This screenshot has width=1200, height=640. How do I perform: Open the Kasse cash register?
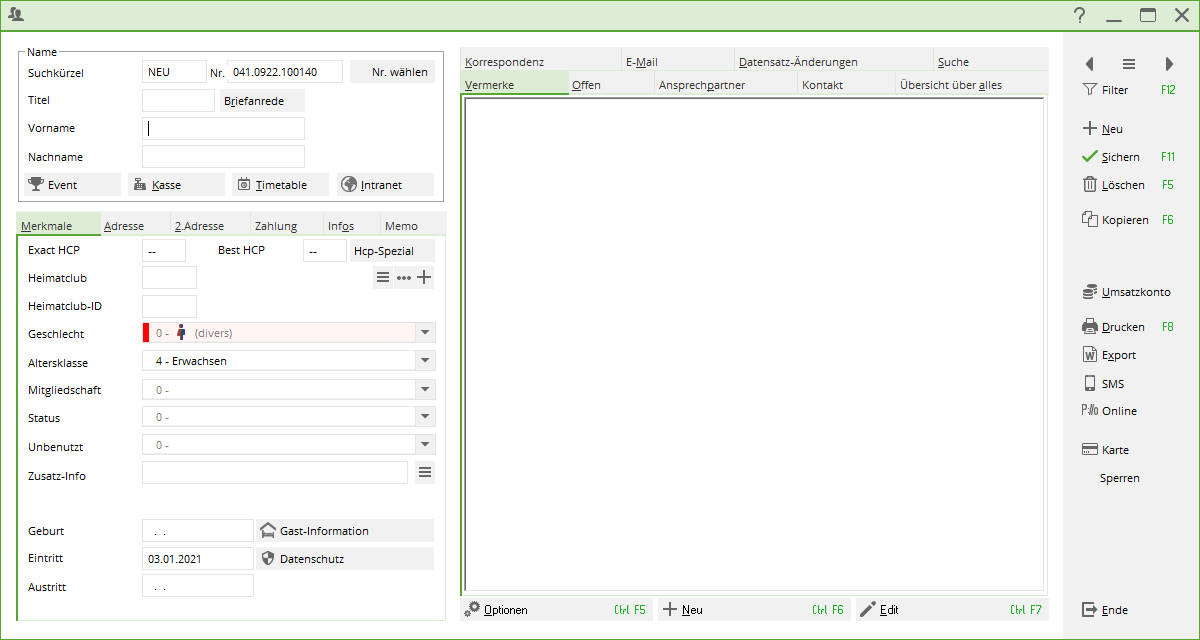click(x=175, y=185)
